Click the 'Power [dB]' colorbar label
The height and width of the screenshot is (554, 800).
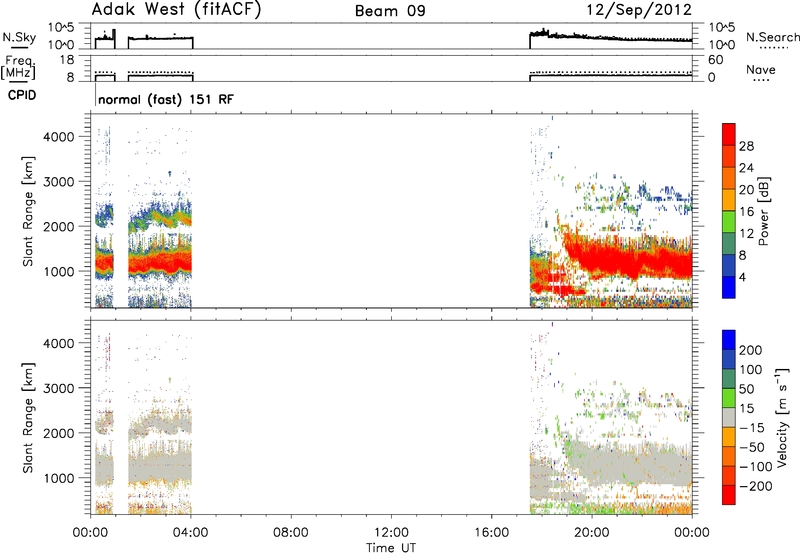tap(763, 211)
